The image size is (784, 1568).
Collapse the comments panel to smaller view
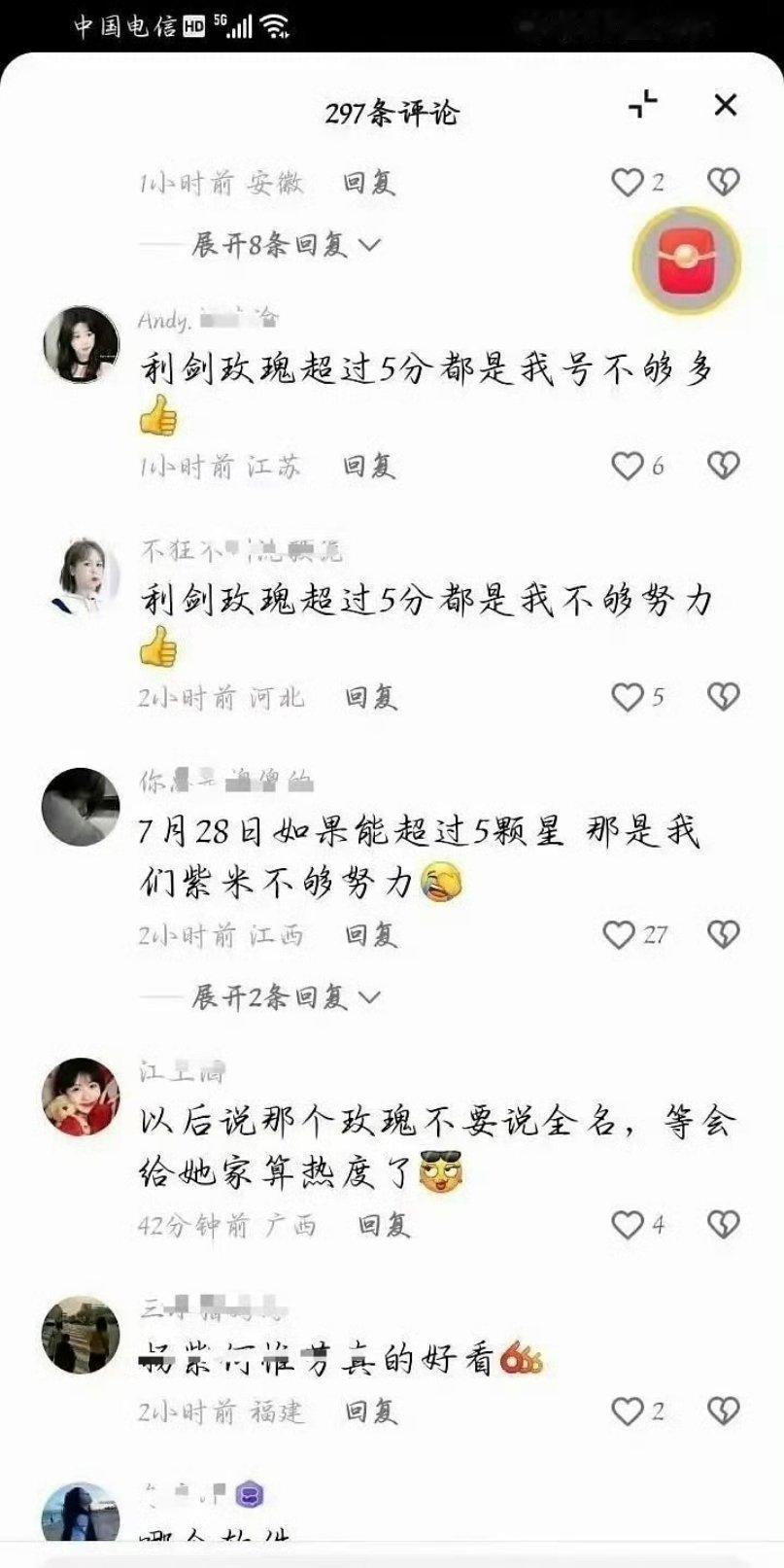click(642, 104)
